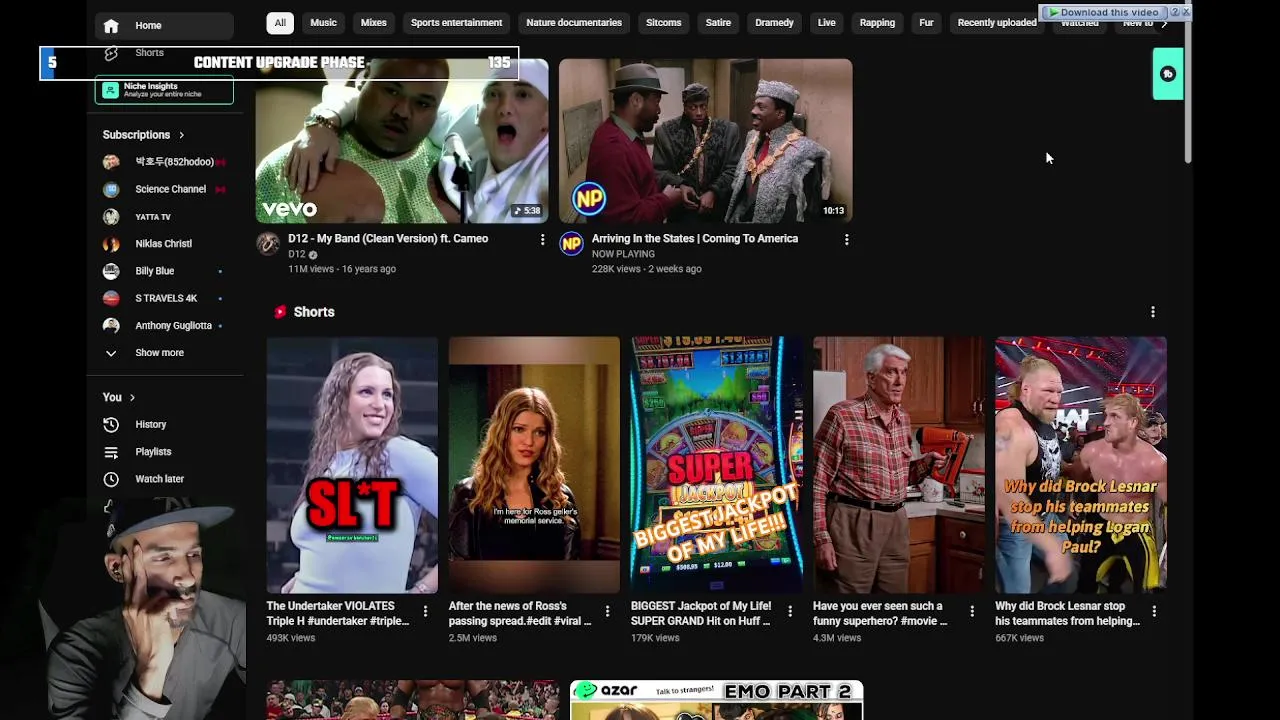Image resolution: width=1280 pixels, height=720 pixels.
Task: Select the Fur filter chip
Action: click(x=926, y=23)
